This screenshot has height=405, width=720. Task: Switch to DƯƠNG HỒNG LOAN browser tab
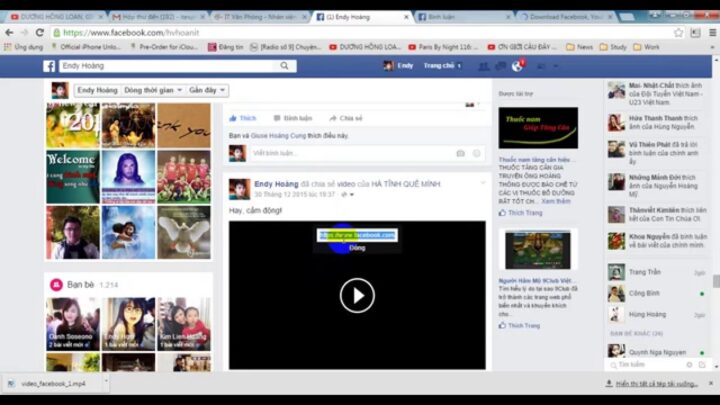[x=55, y=17]
